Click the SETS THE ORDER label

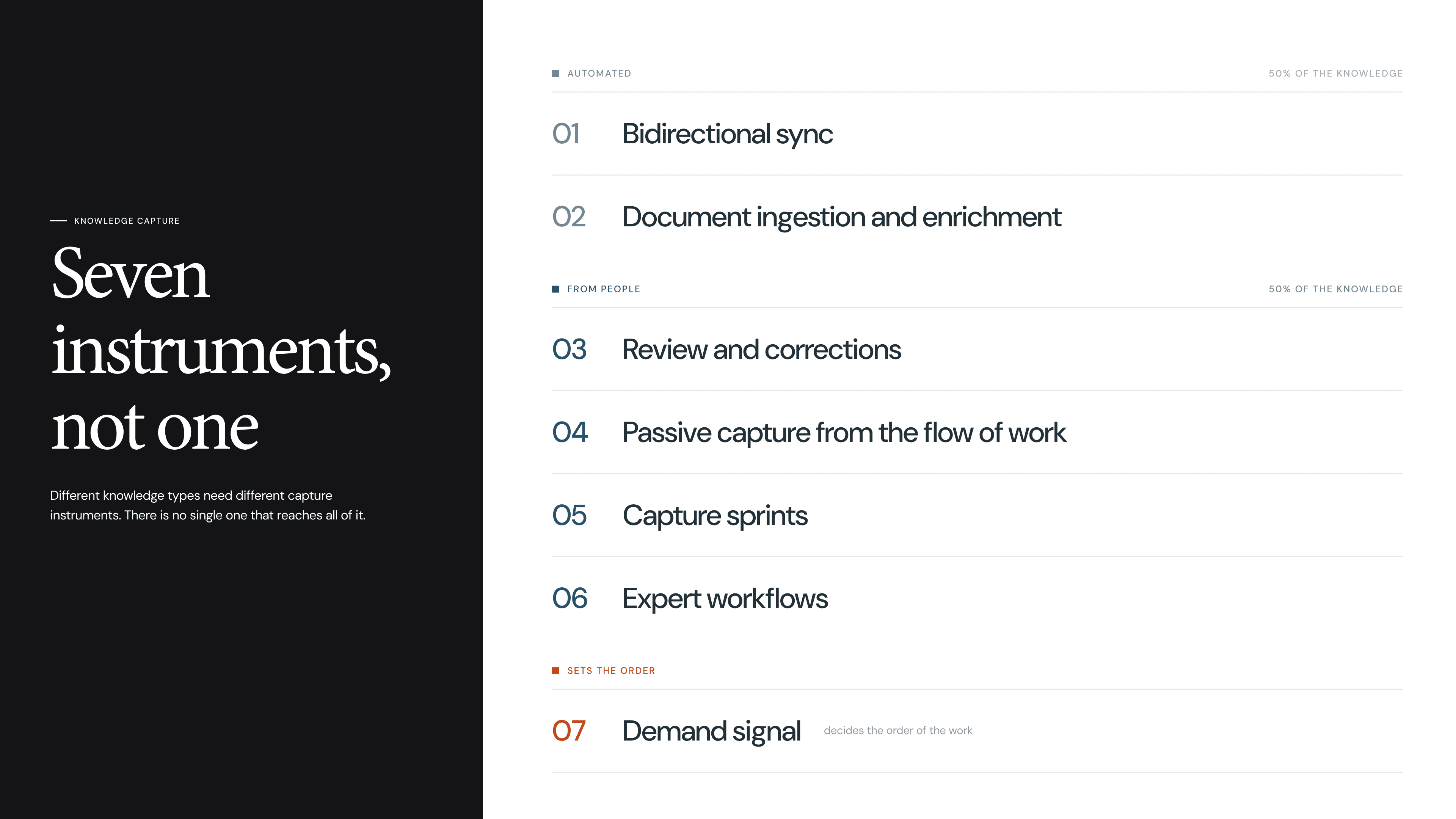pyautogui.click(x=610, y=670)
